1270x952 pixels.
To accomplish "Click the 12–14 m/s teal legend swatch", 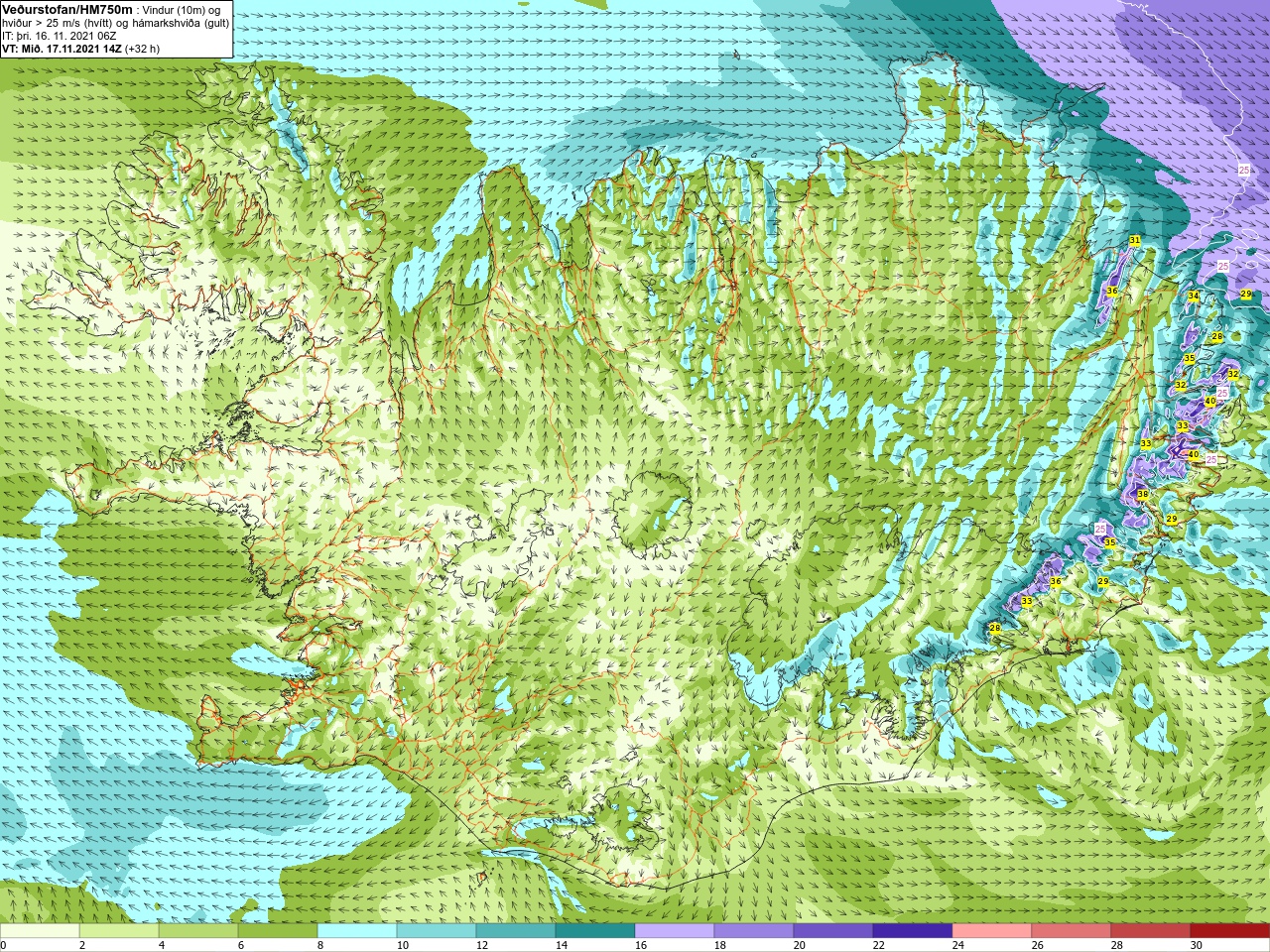I will point(516,930).
